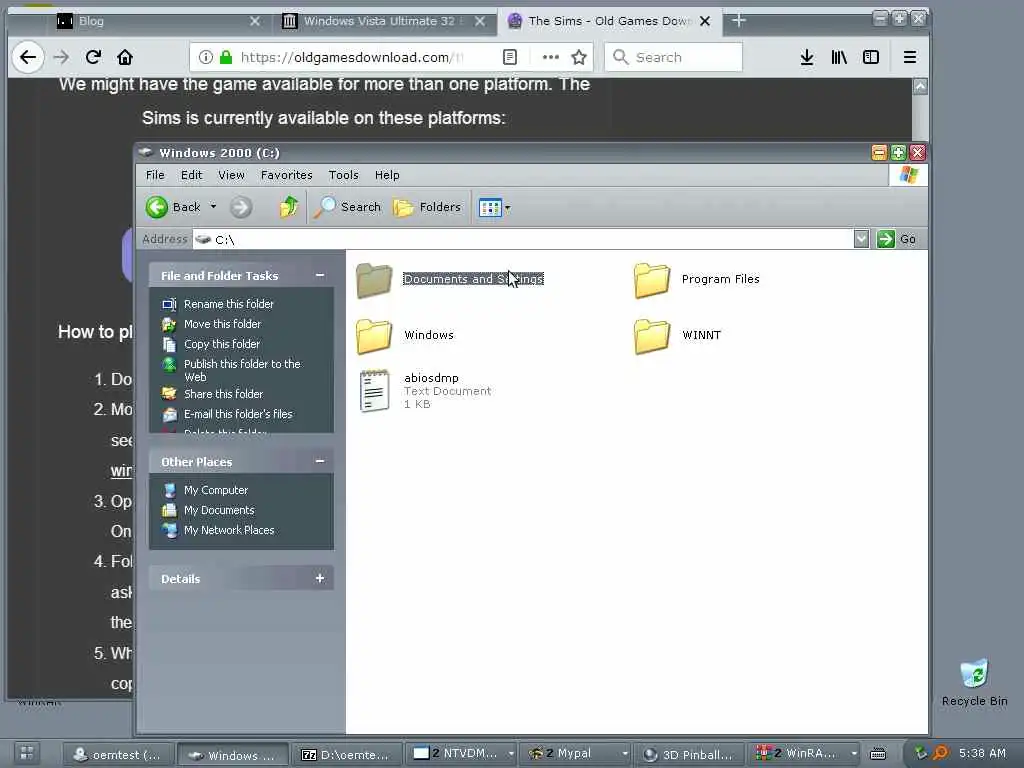Click Explorer address field C:\

click(522, 240)
